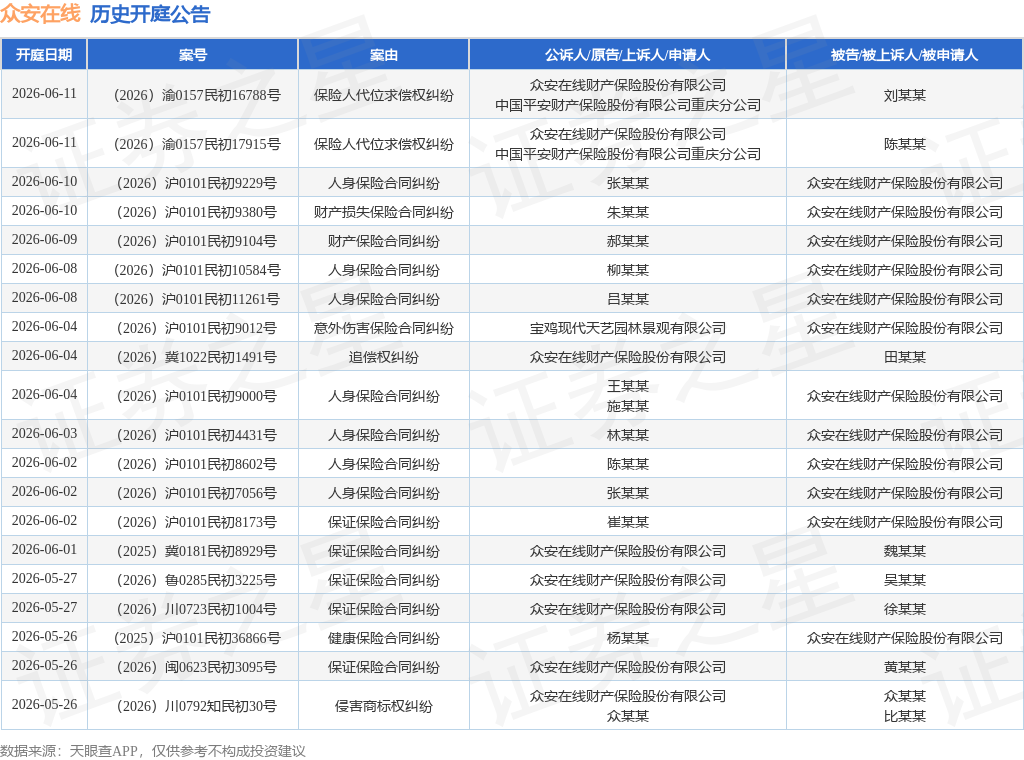Click plaintiff 宝鸡现代天艺园林景观有限公司
The width and height of the screenshot is (1024, 760).
pyautogui.click(x=628, y=328)
